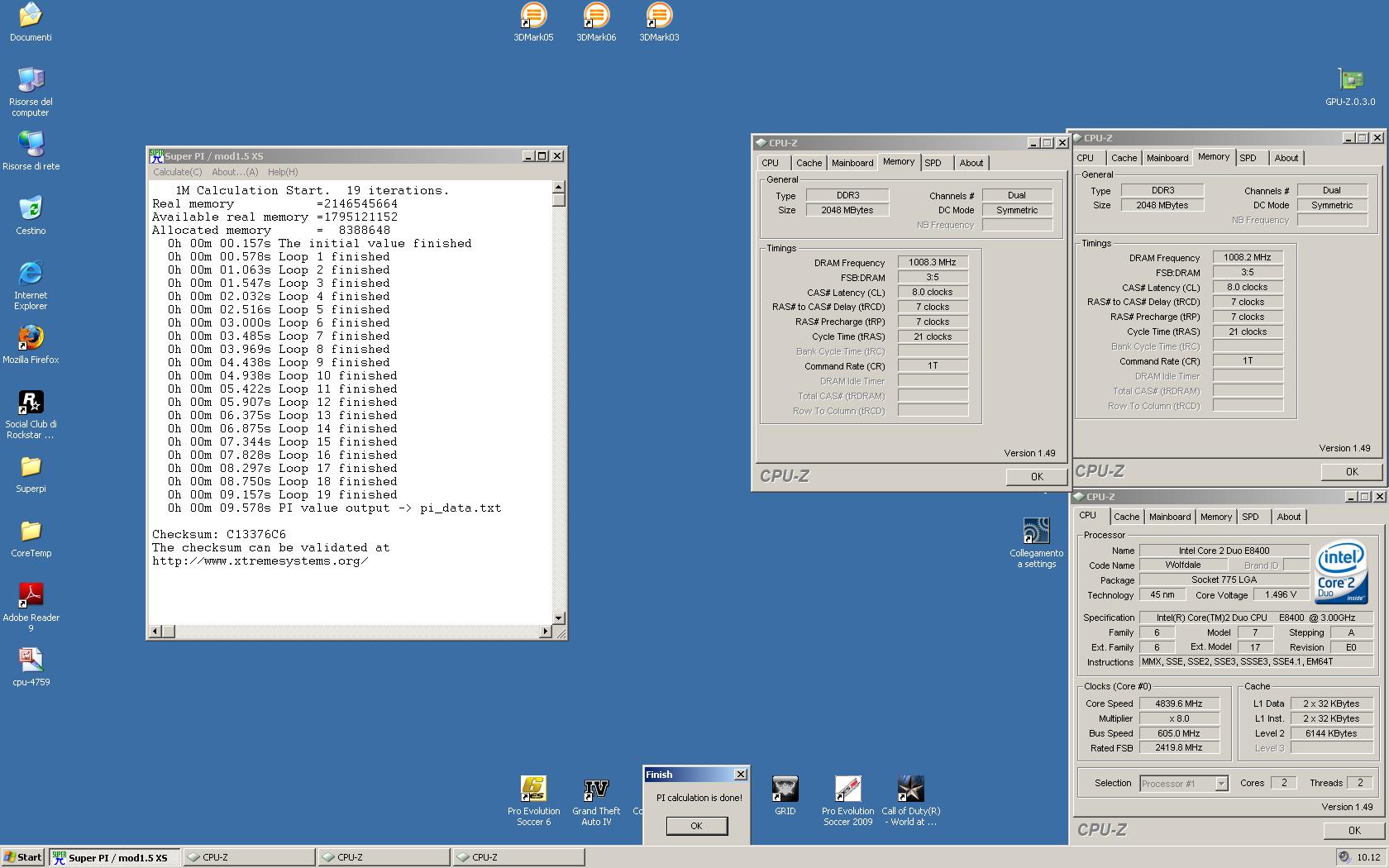Open About tab in top-right CPU-Z window
This screenshot has height=868, width=1389.
click(1286, 158)
